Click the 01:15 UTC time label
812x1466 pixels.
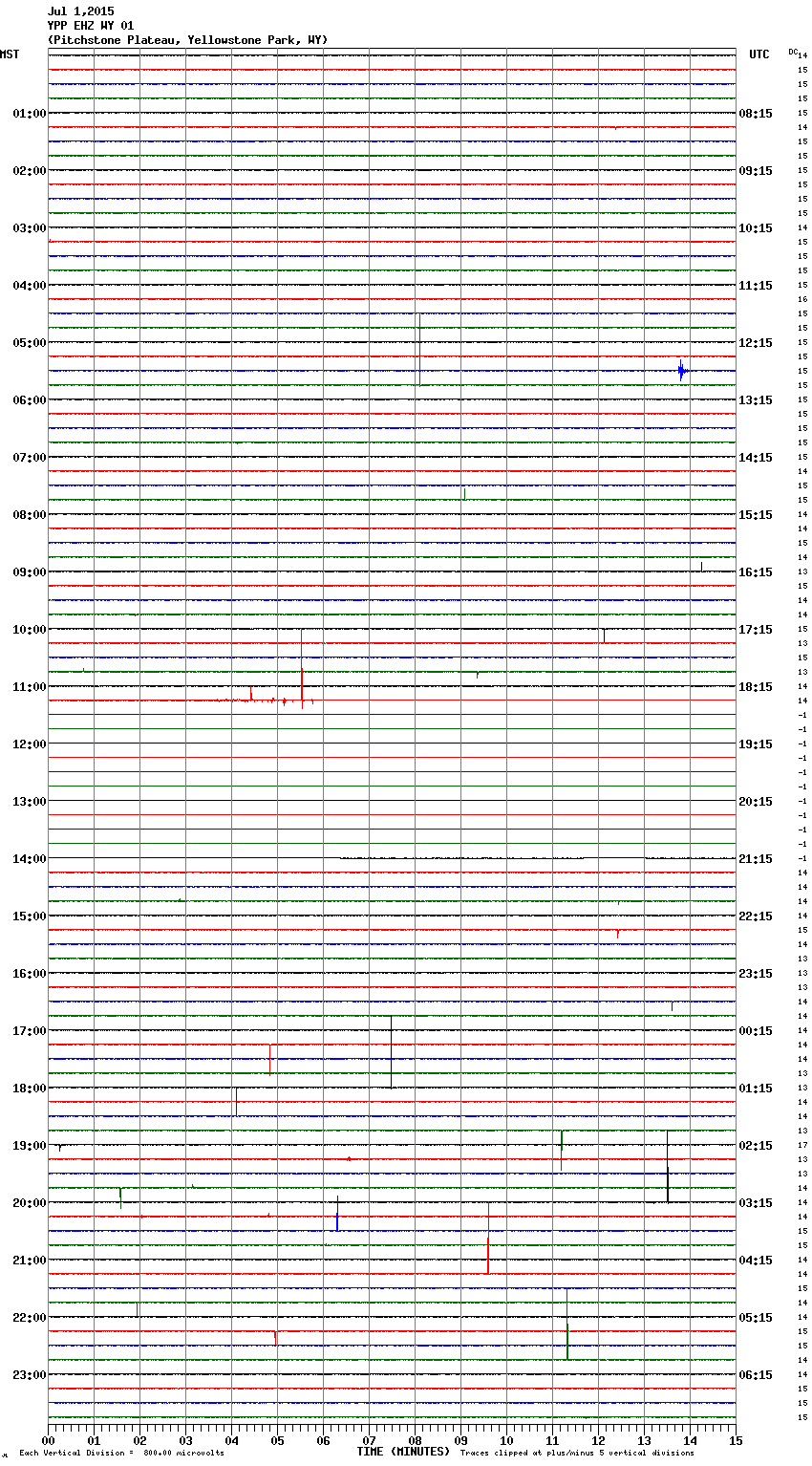coord(756,1089)
